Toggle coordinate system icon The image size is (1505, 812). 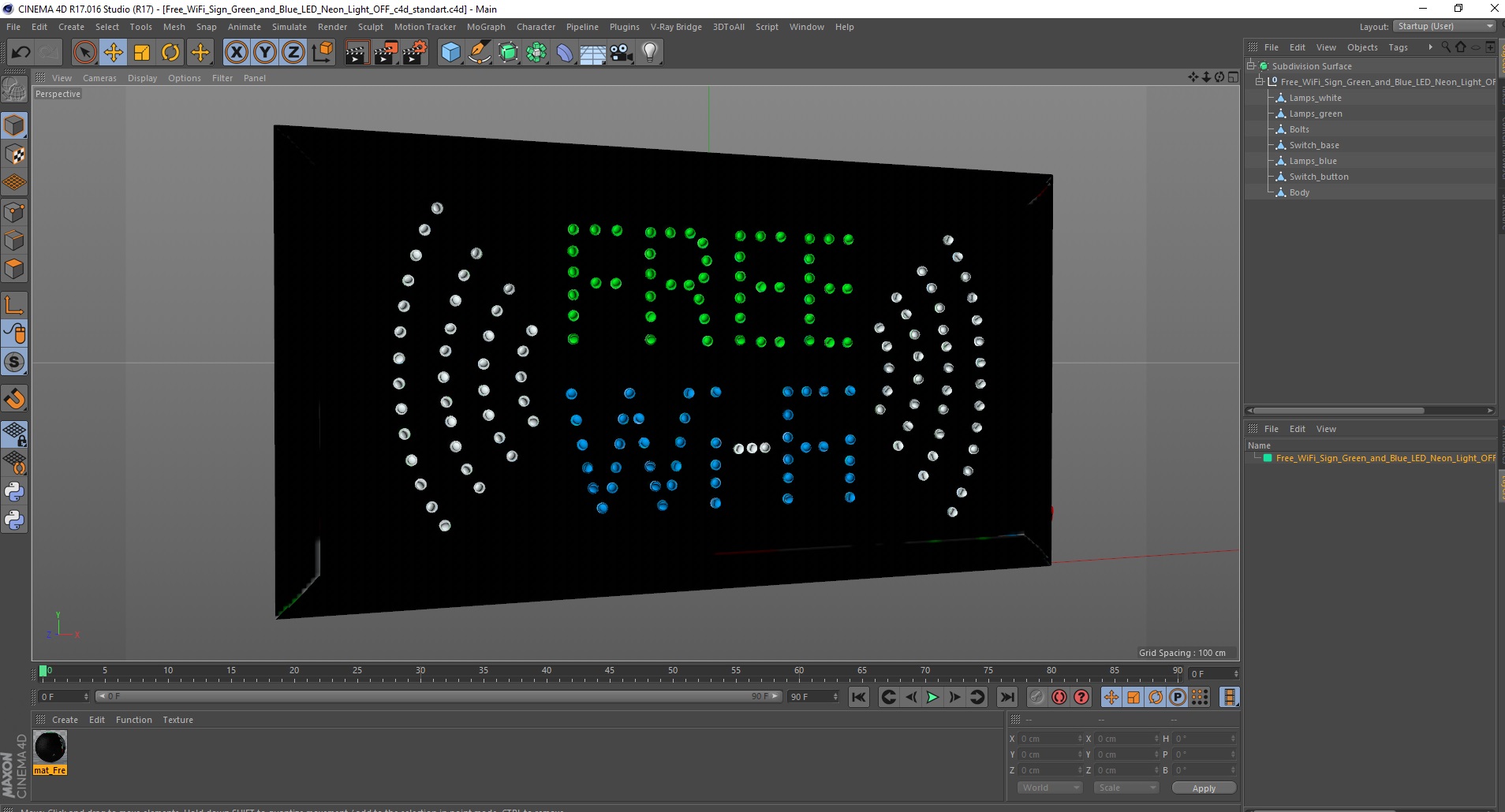(322, 53)
